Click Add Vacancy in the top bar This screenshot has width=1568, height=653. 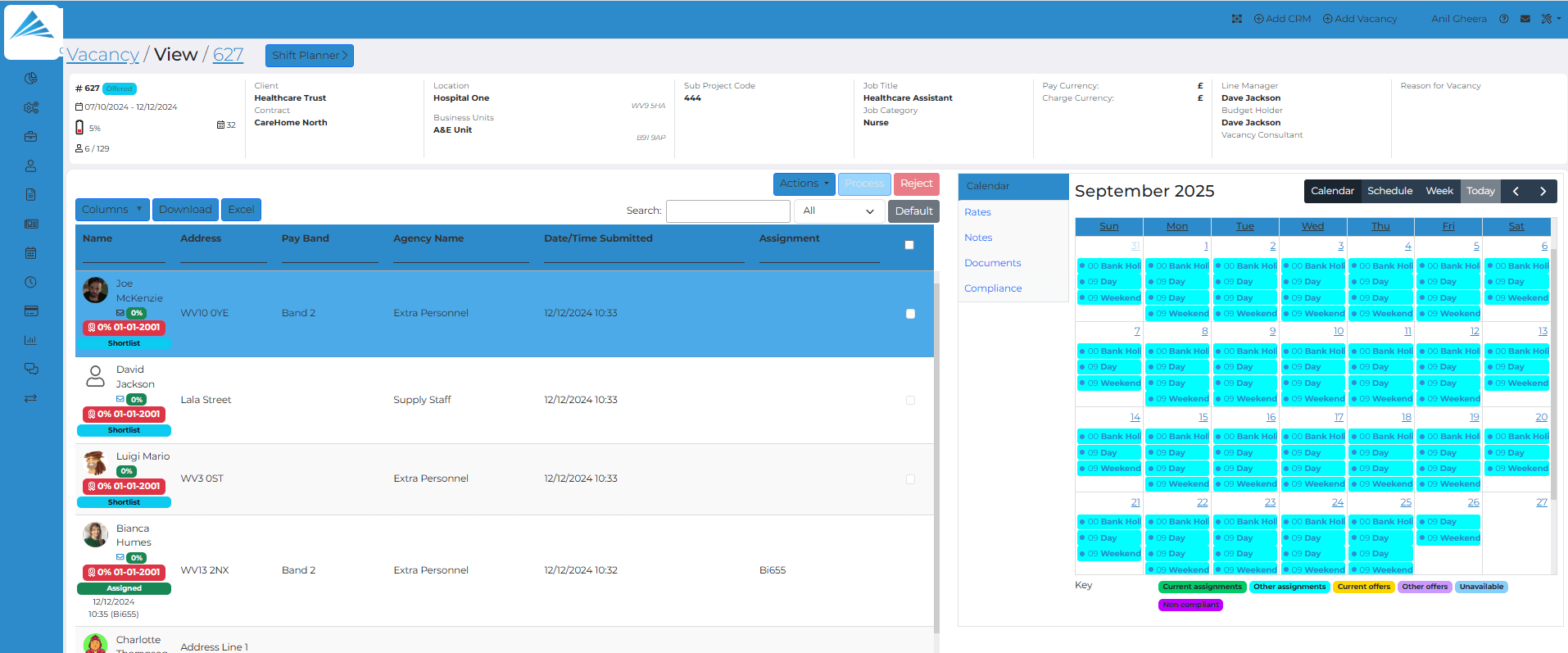point(1359,19)
